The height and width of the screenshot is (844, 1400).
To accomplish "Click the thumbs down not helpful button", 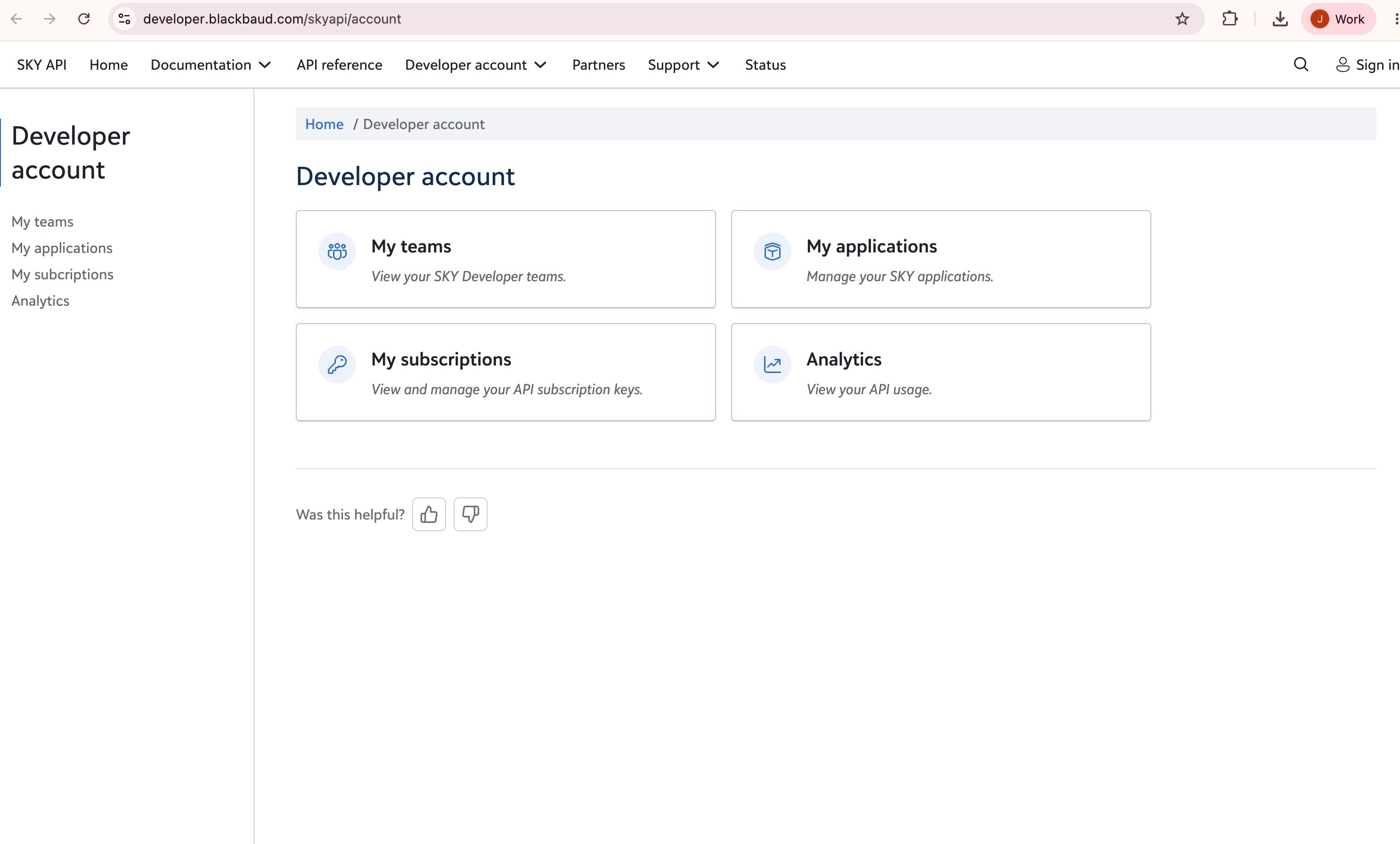I will 471,515.
